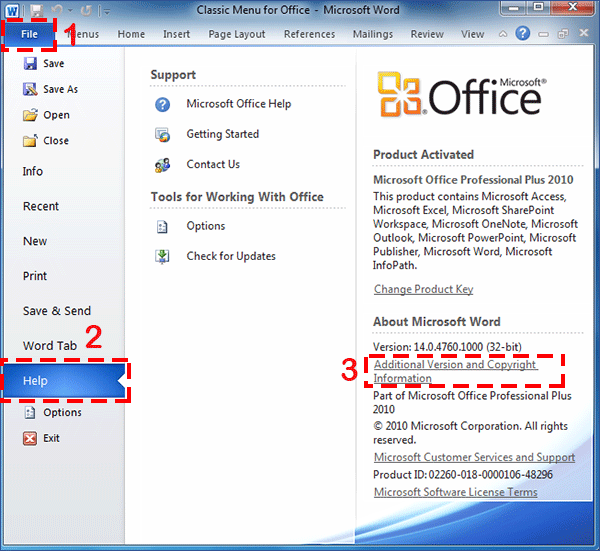Click the Options icon under Tools section

(162, 227)
